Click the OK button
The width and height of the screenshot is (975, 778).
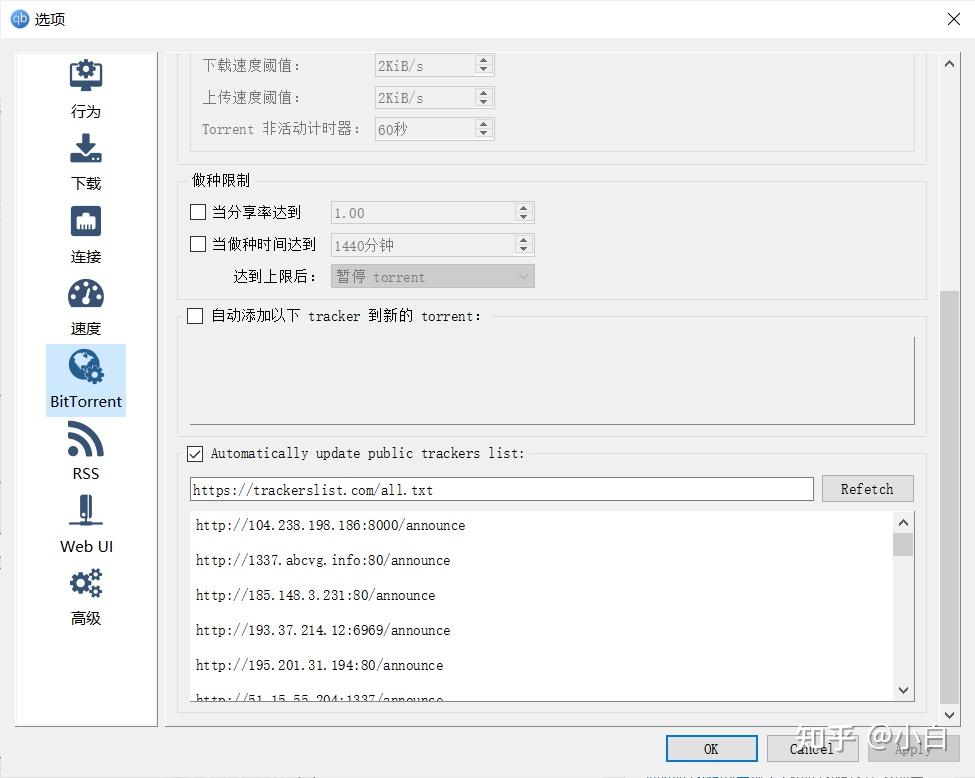pyautogui.click(x=711, y=748)
